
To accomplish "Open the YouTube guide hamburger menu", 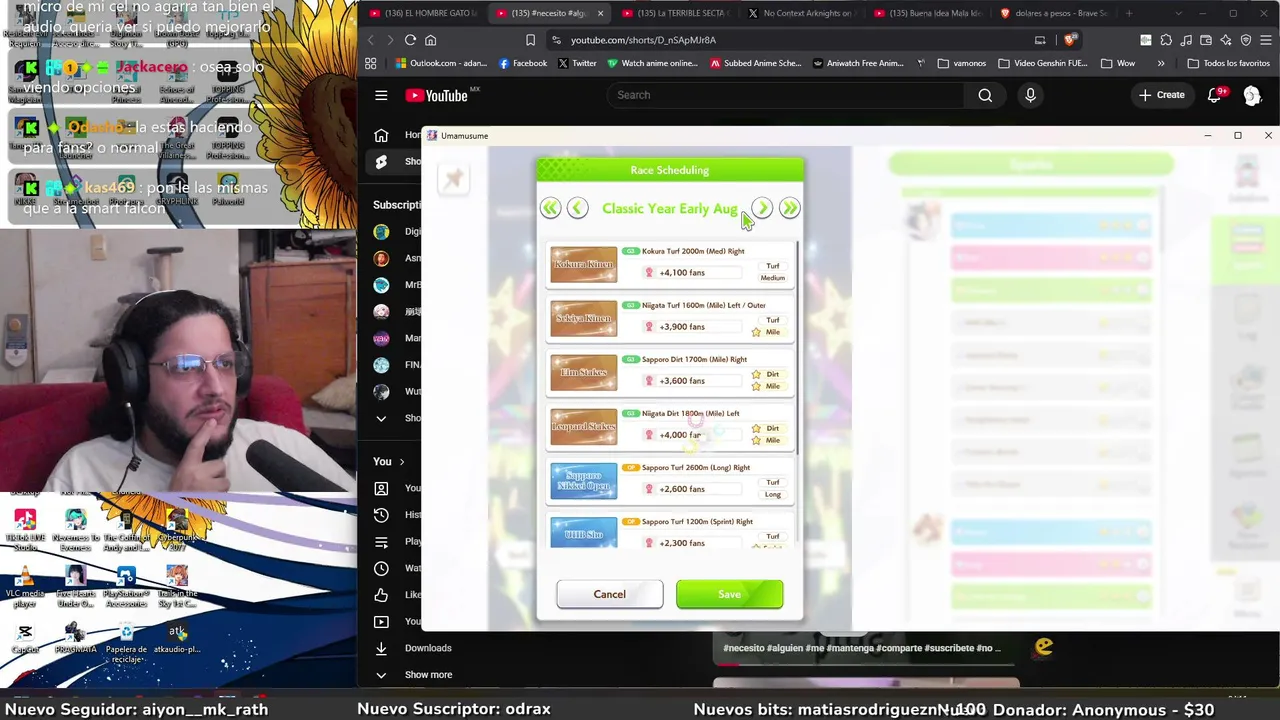I will pos(381,95).
